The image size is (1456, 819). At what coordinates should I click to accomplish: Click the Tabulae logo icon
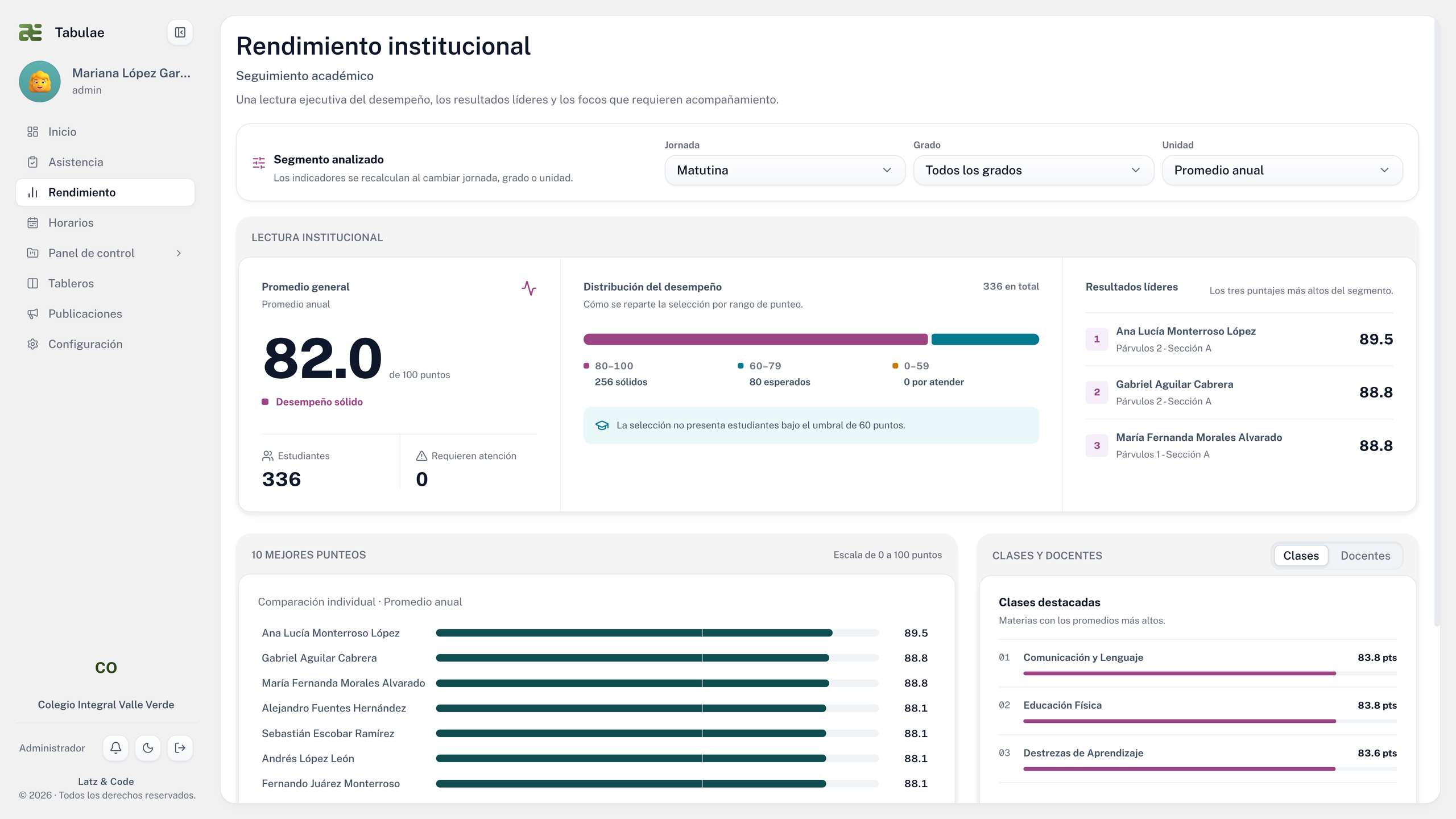click(30, 32)
